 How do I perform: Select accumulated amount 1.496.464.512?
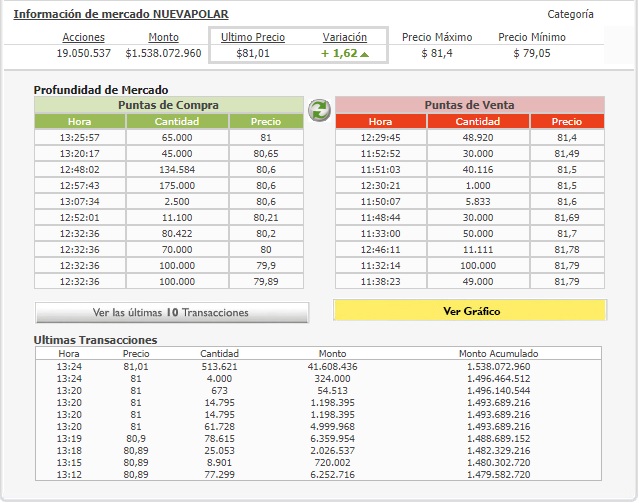[x=498, y=379]
